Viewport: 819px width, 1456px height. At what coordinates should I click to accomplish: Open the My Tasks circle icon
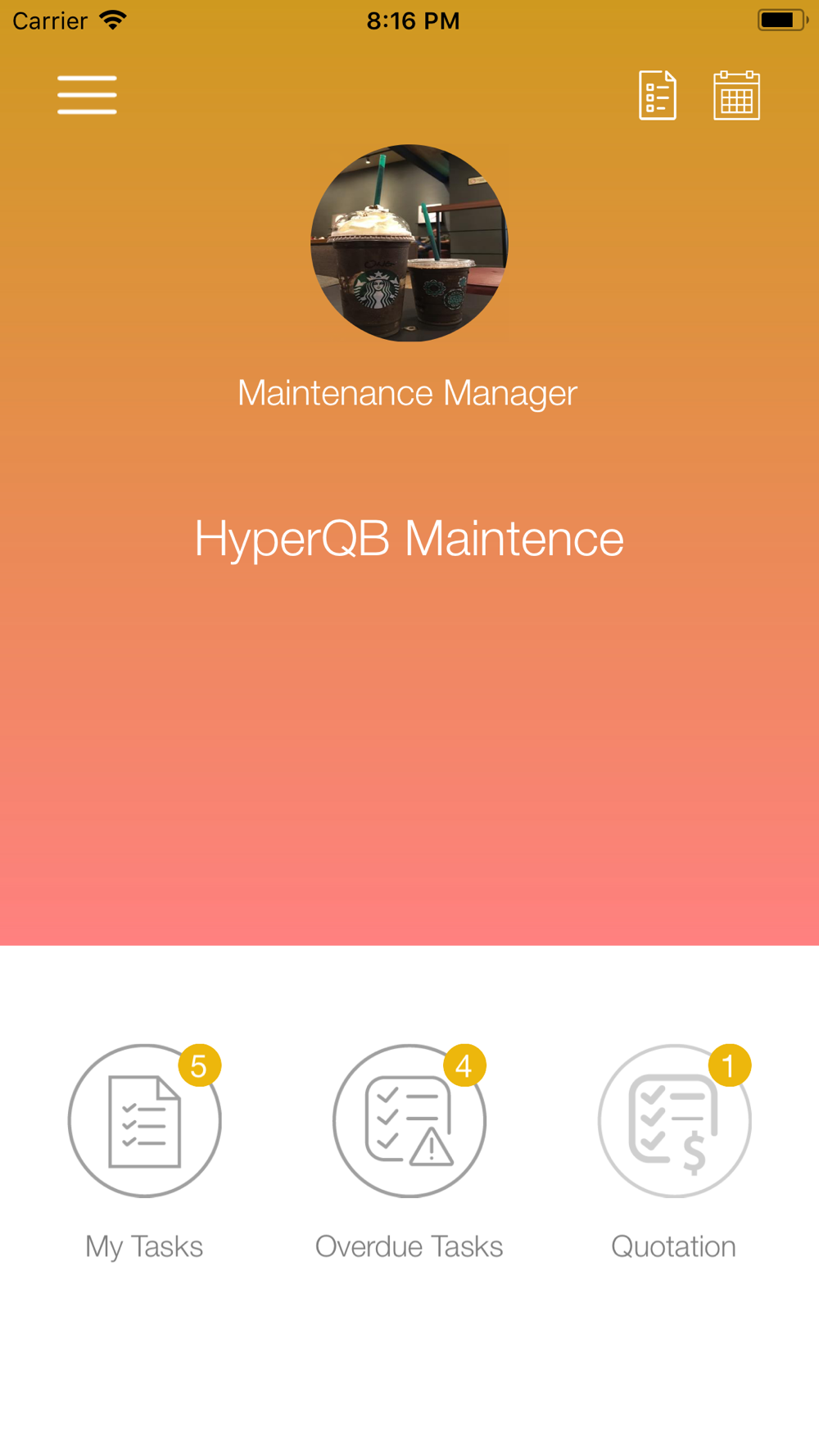pyautogui.click(x=145, y=1121)
